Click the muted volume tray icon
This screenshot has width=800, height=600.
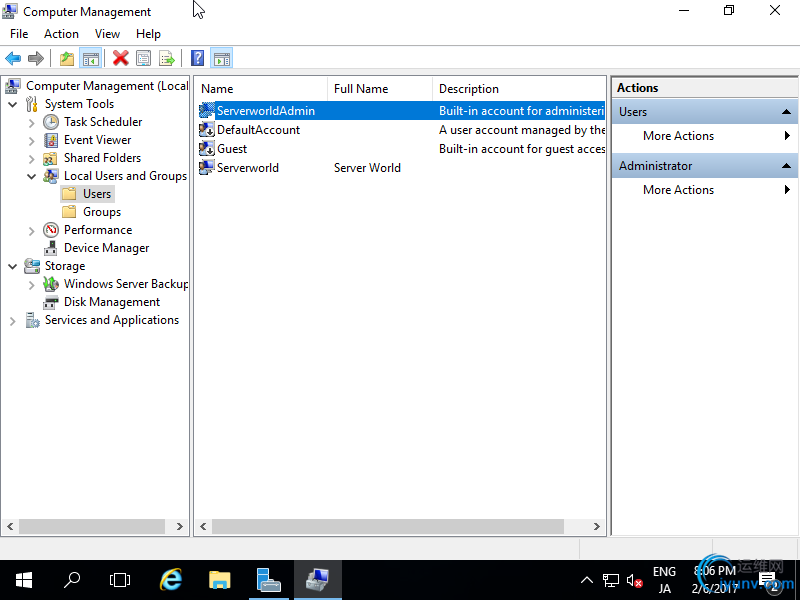(634, 581)
